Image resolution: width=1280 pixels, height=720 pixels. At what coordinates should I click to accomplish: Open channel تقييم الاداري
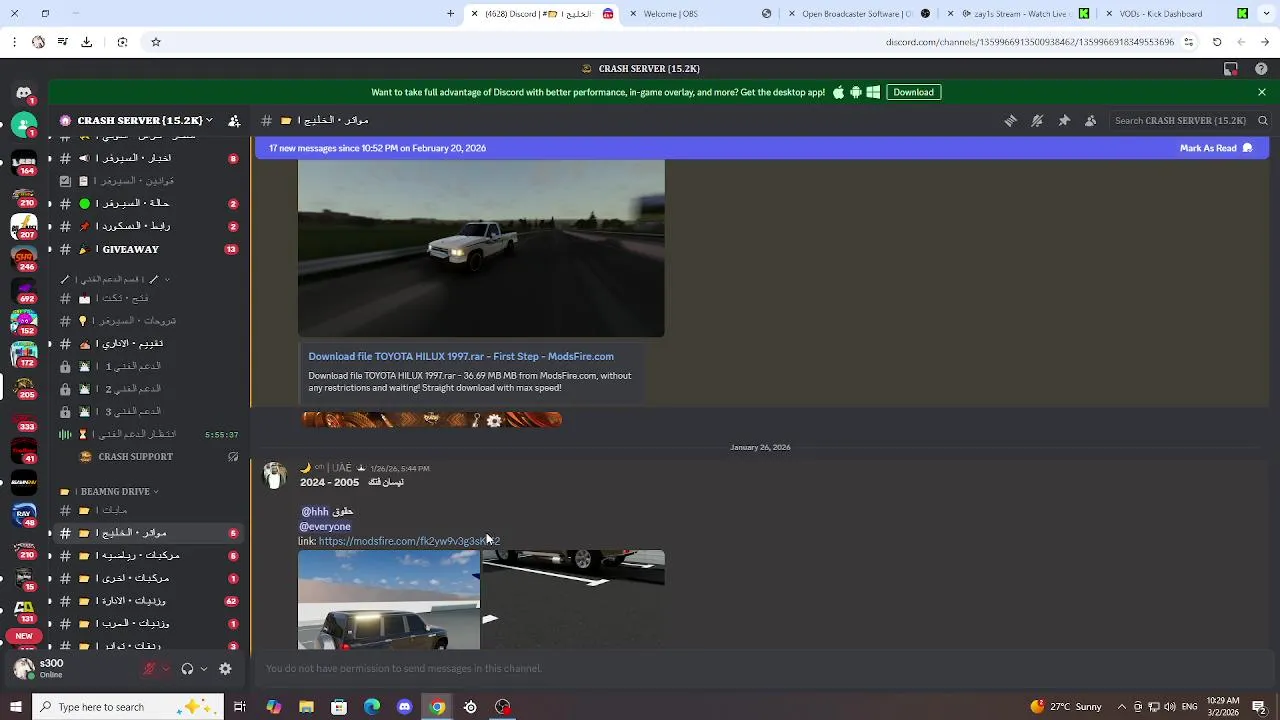pyautogui.click(x=148, y=344)
